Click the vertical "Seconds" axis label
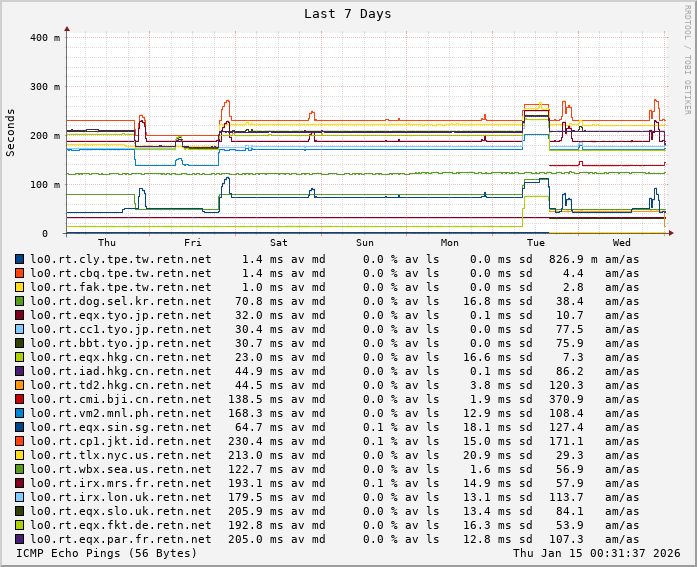The image size is (697, 567). (x=11, y=132)
